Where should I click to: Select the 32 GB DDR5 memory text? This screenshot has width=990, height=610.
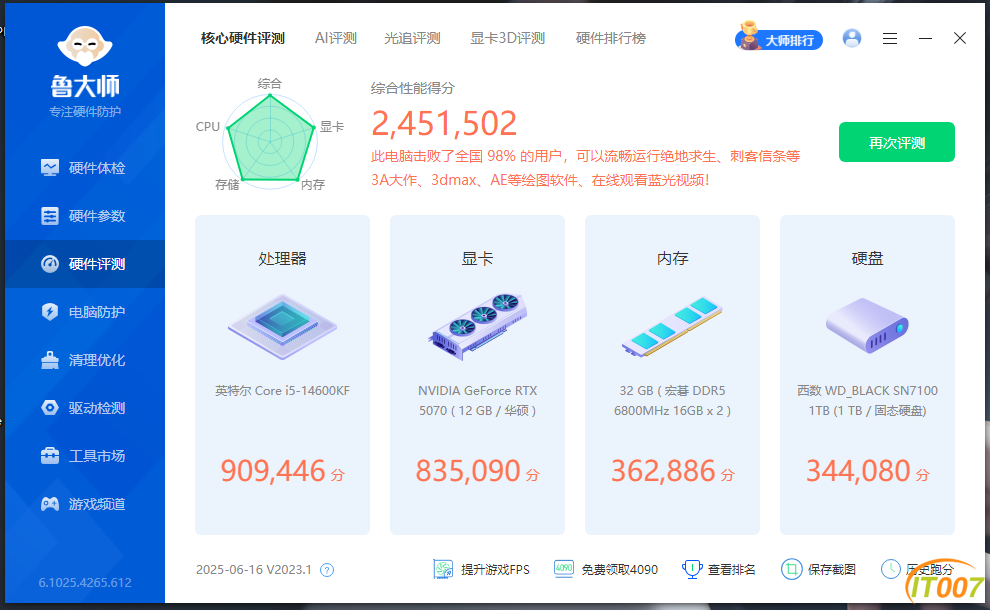[672, 401]
